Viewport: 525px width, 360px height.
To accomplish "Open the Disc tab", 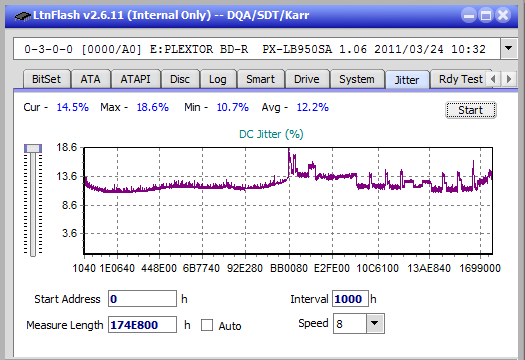I will 180,79.
